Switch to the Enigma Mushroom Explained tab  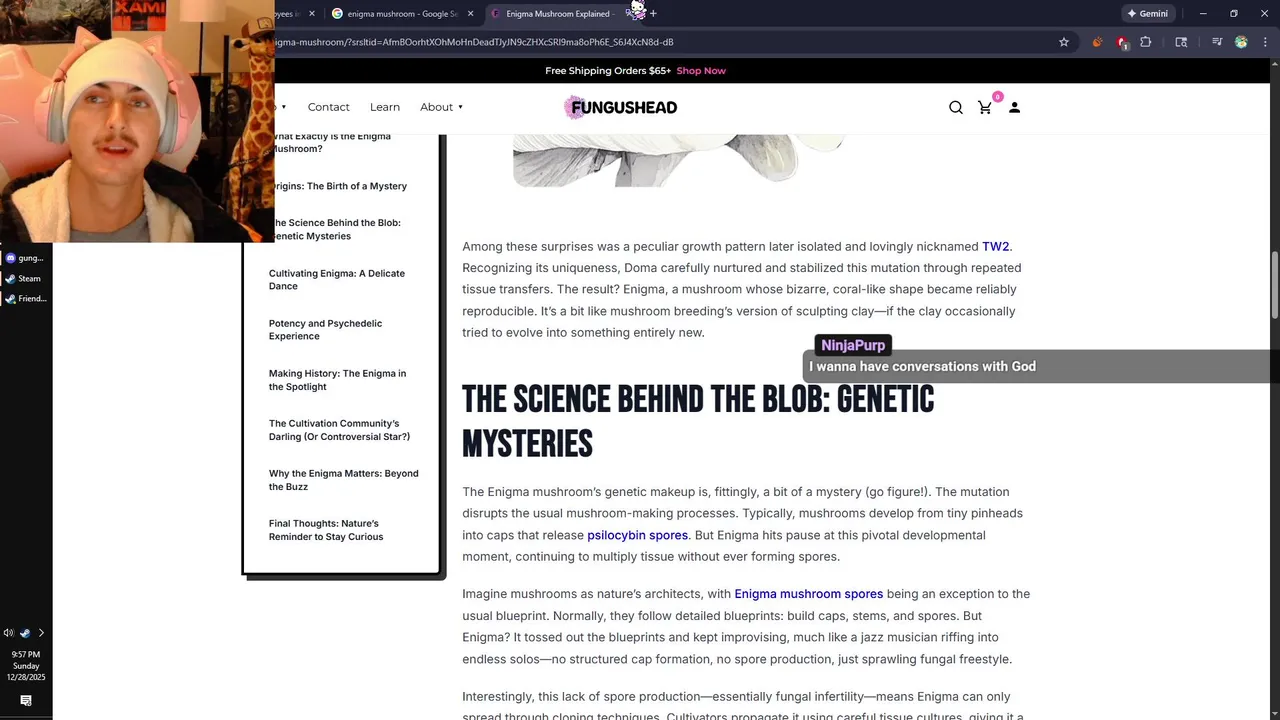pyautogui.click(x=560, y=14)
